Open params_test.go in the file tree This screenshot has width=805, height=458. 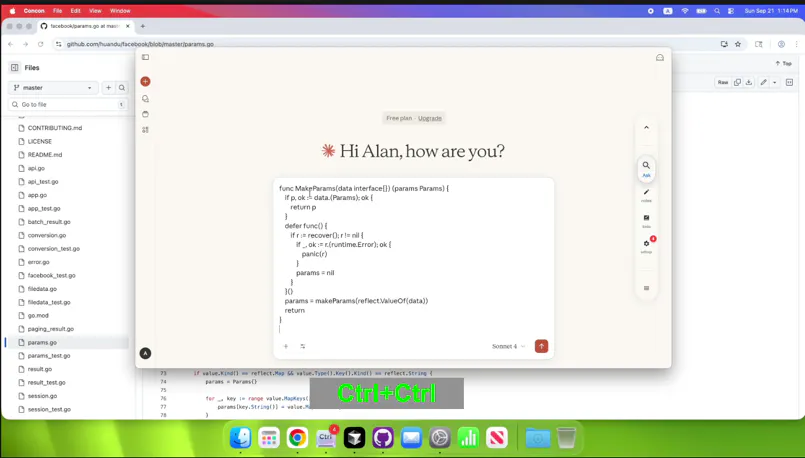[49, 355]
